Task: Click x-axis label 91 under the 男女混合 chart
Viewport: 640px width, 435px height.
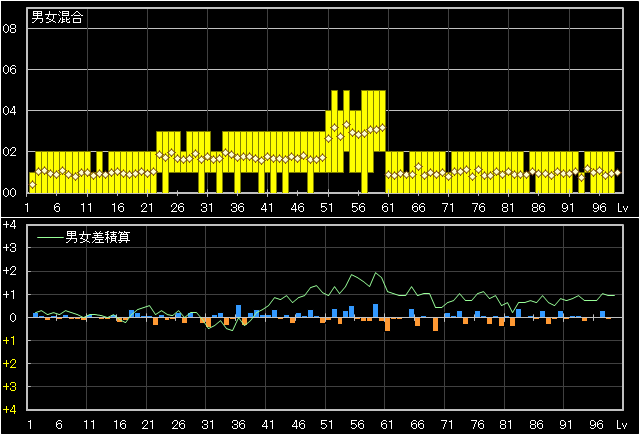Action: 568,208
